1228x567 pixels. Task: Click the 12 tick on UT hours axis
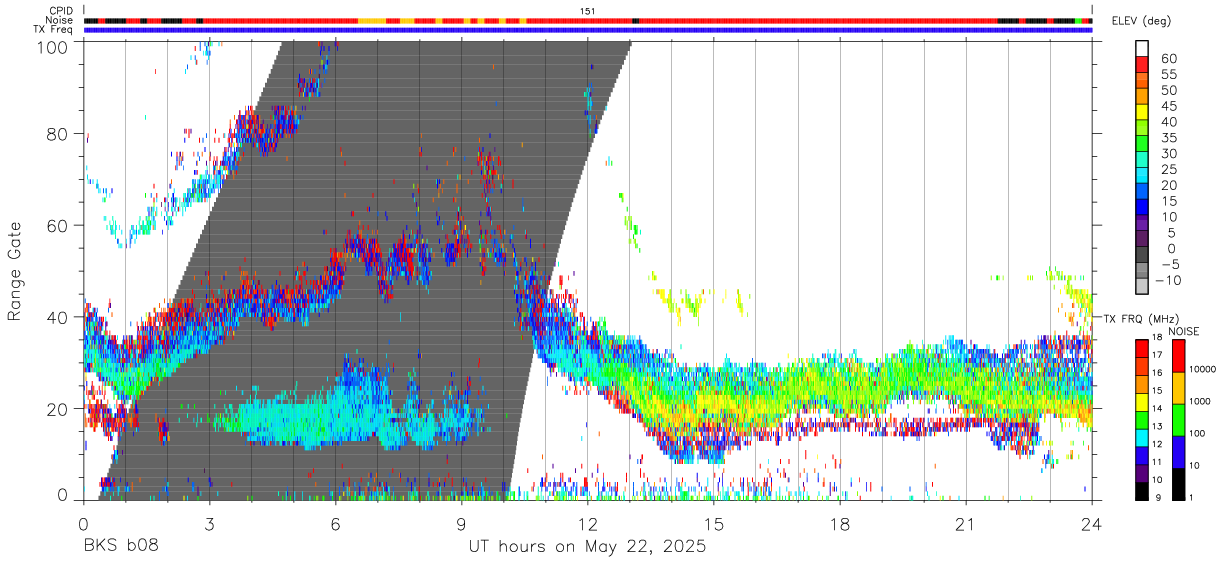click(x=588, y=523)
